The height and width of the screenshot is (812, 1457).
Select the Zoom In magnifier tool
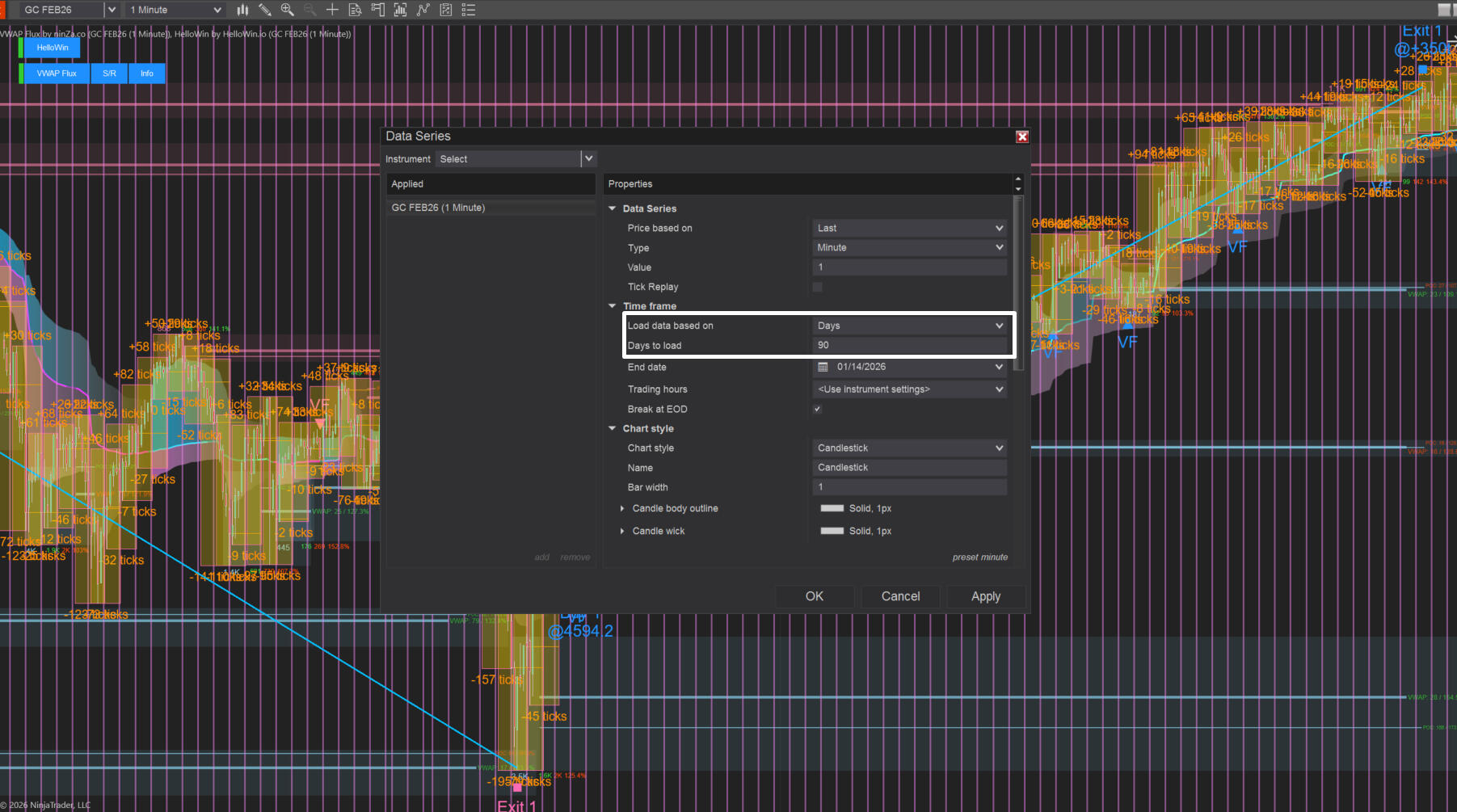(x=287, y=10)
